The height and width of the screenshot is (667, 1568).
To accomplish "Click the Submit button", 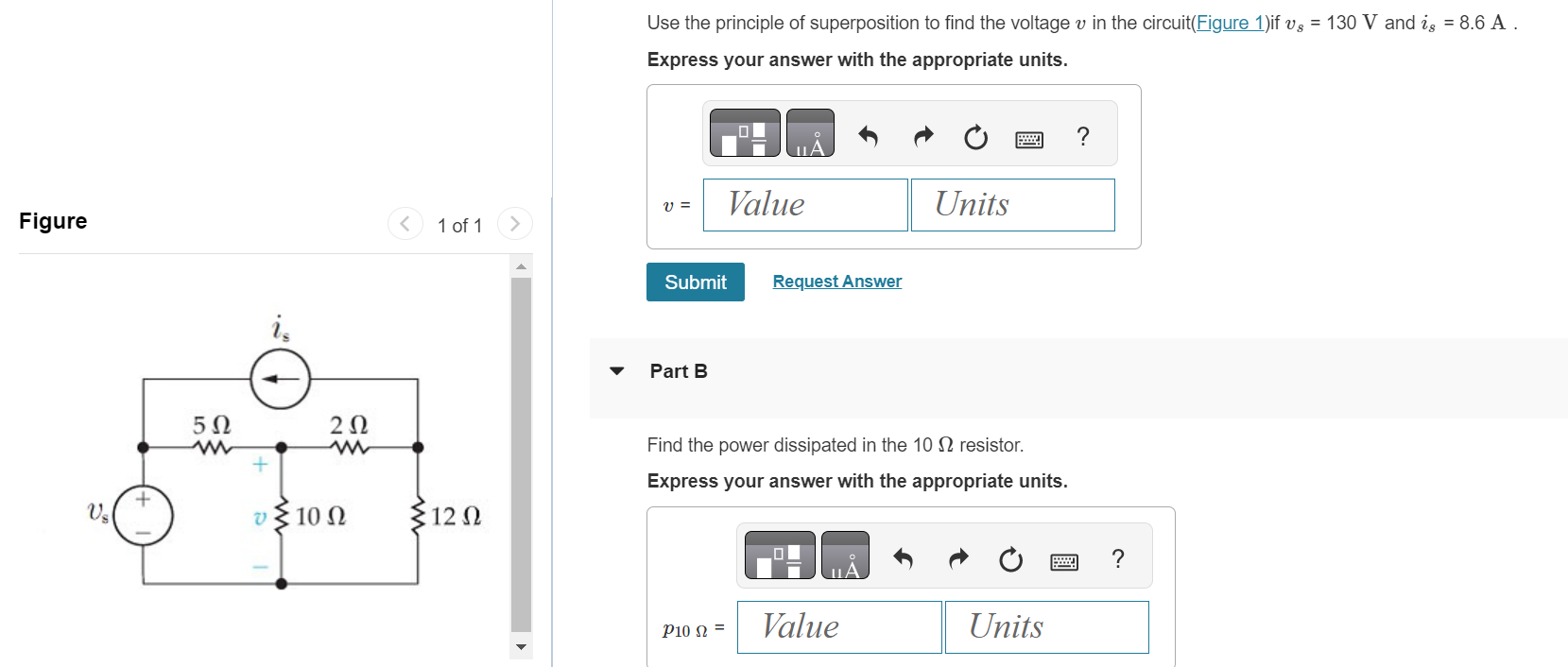I will point(695,282).
